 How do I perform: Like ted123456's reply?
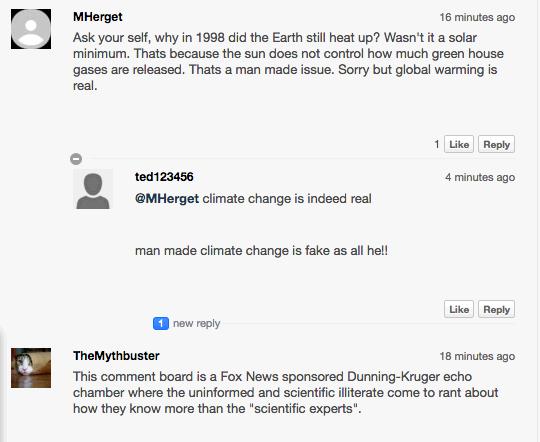coord(459,309)
